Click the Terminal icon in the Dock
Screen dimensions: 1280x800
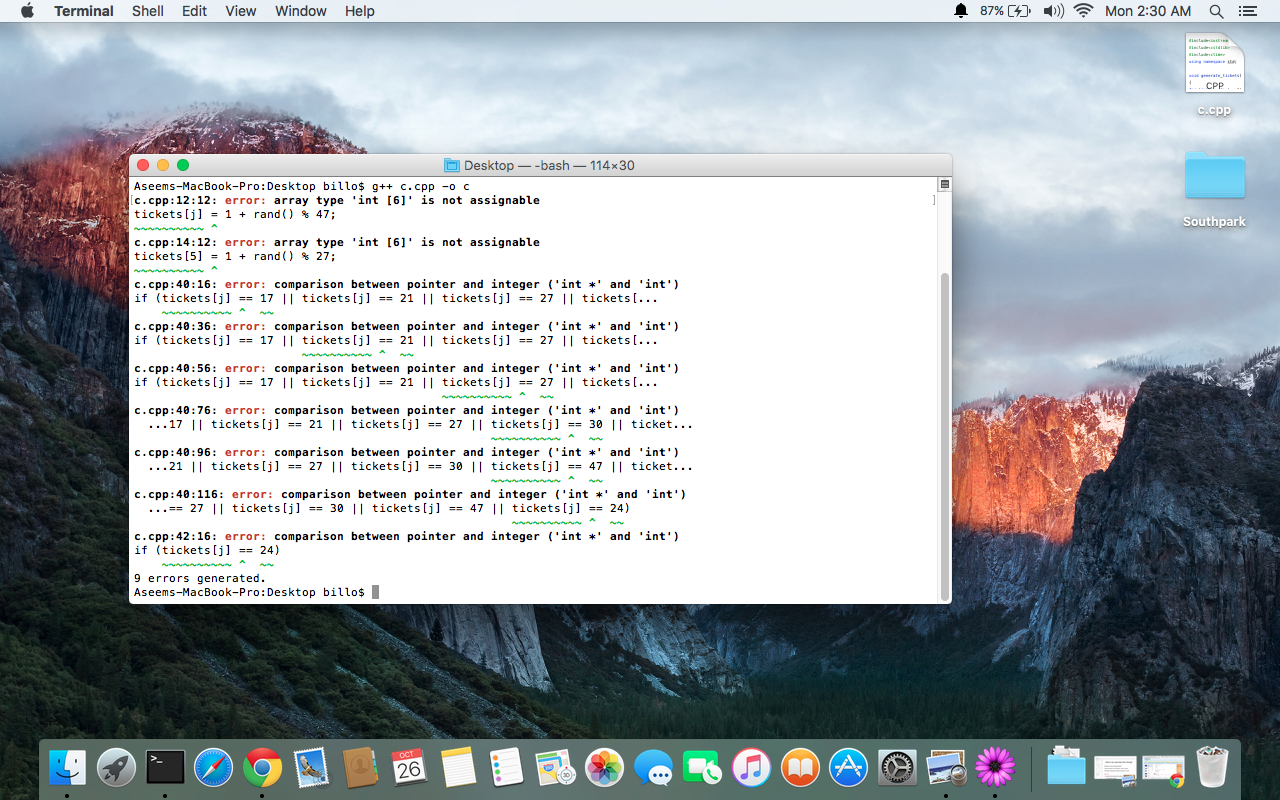tap(165, 768)
